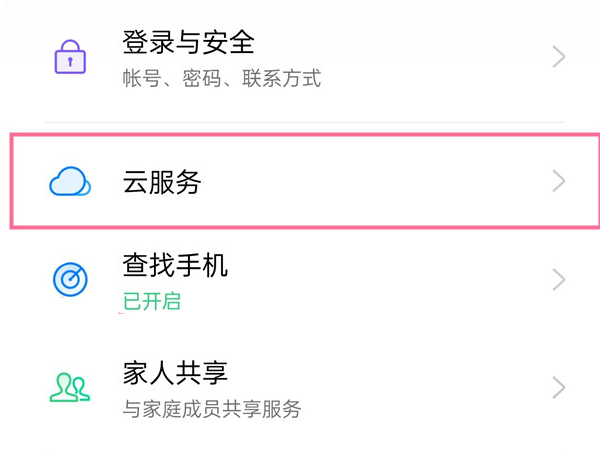600x450 pixels.
Task: Click the 帐号、密码、联系方式 subtitle
Action: 221,79
